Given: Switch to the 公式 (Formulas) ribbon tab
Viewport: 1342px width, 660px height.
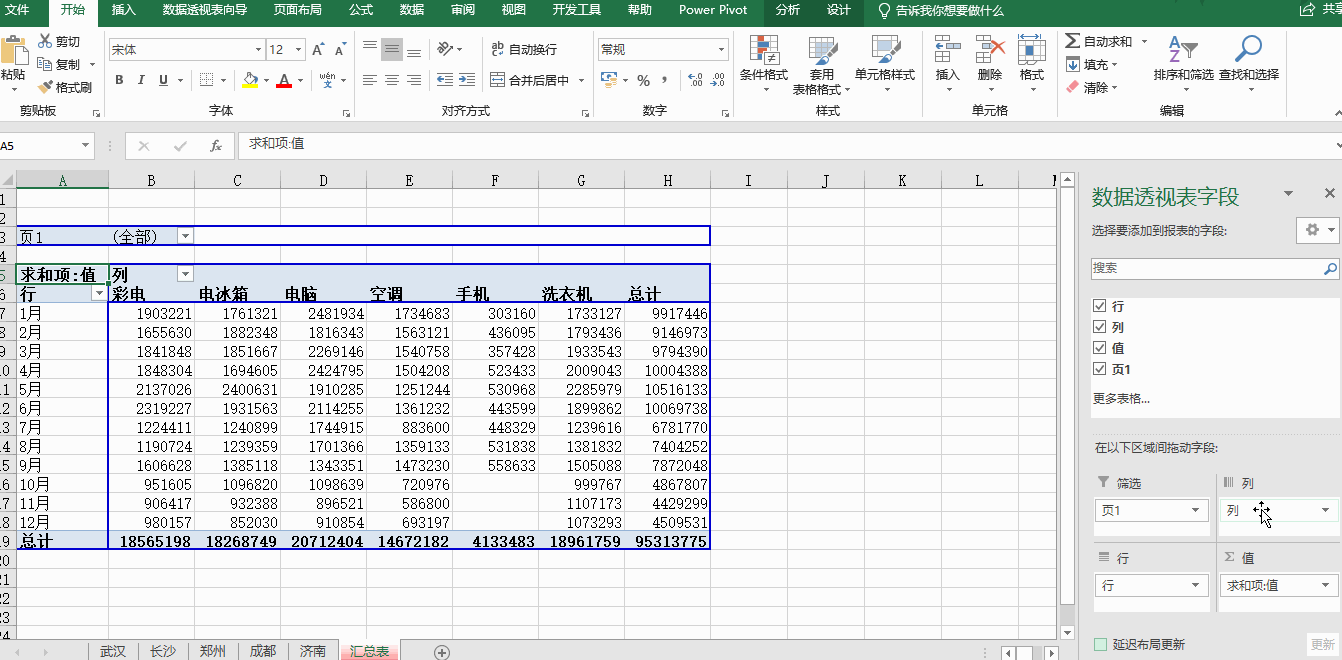Looking at the screenshot, I should click(x=361, y=10).
